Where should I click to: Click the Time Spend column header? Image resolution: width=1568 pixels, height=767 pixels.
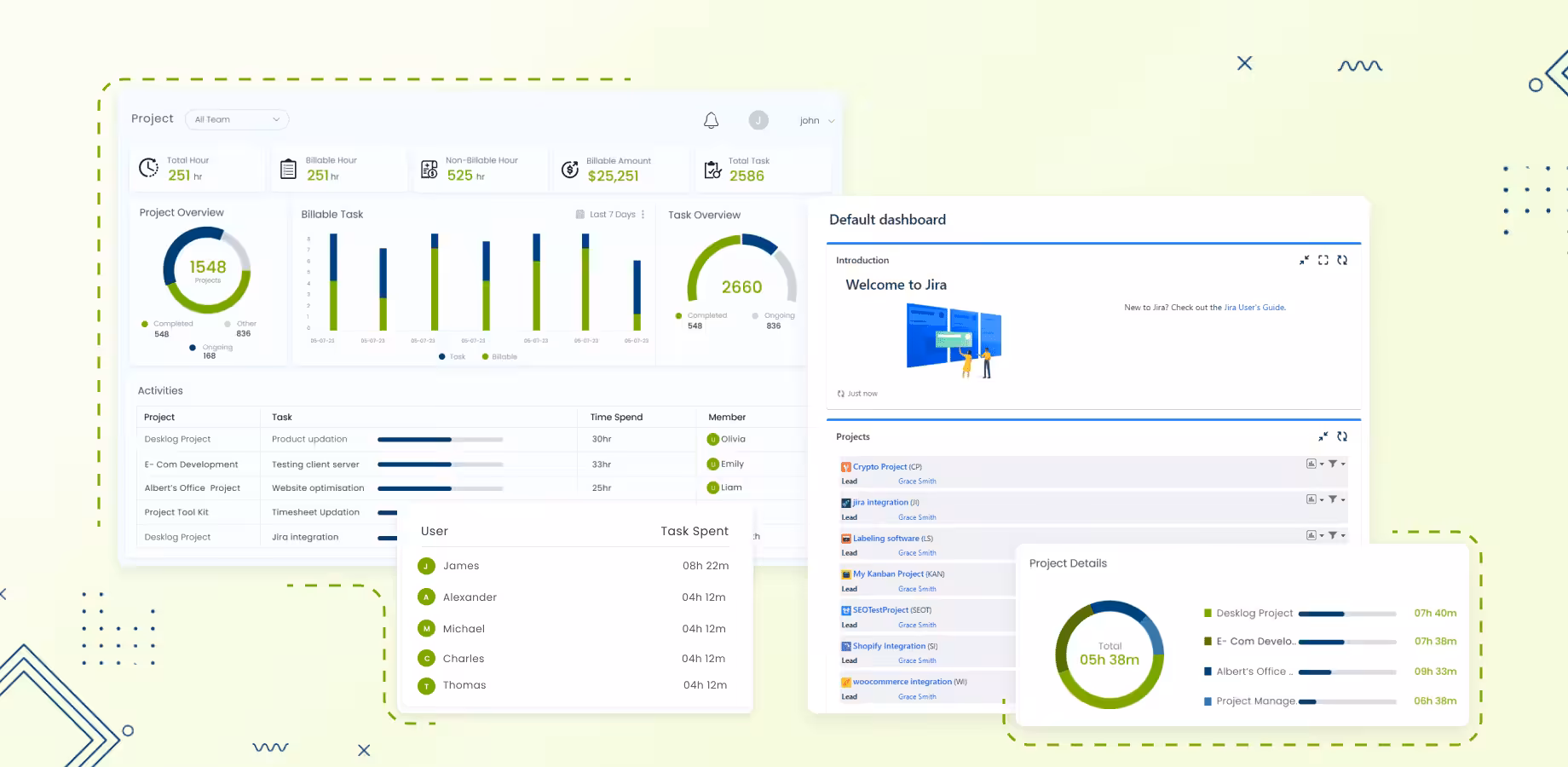pyautogui.click(x=616, y=418)
